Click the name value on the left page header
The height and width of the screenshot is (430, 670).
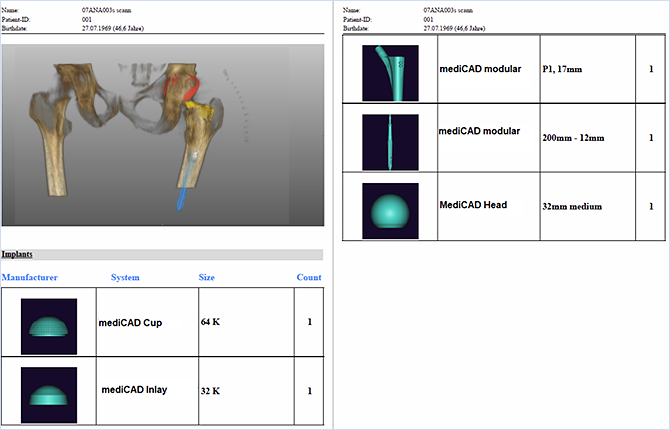pos(106,10)
